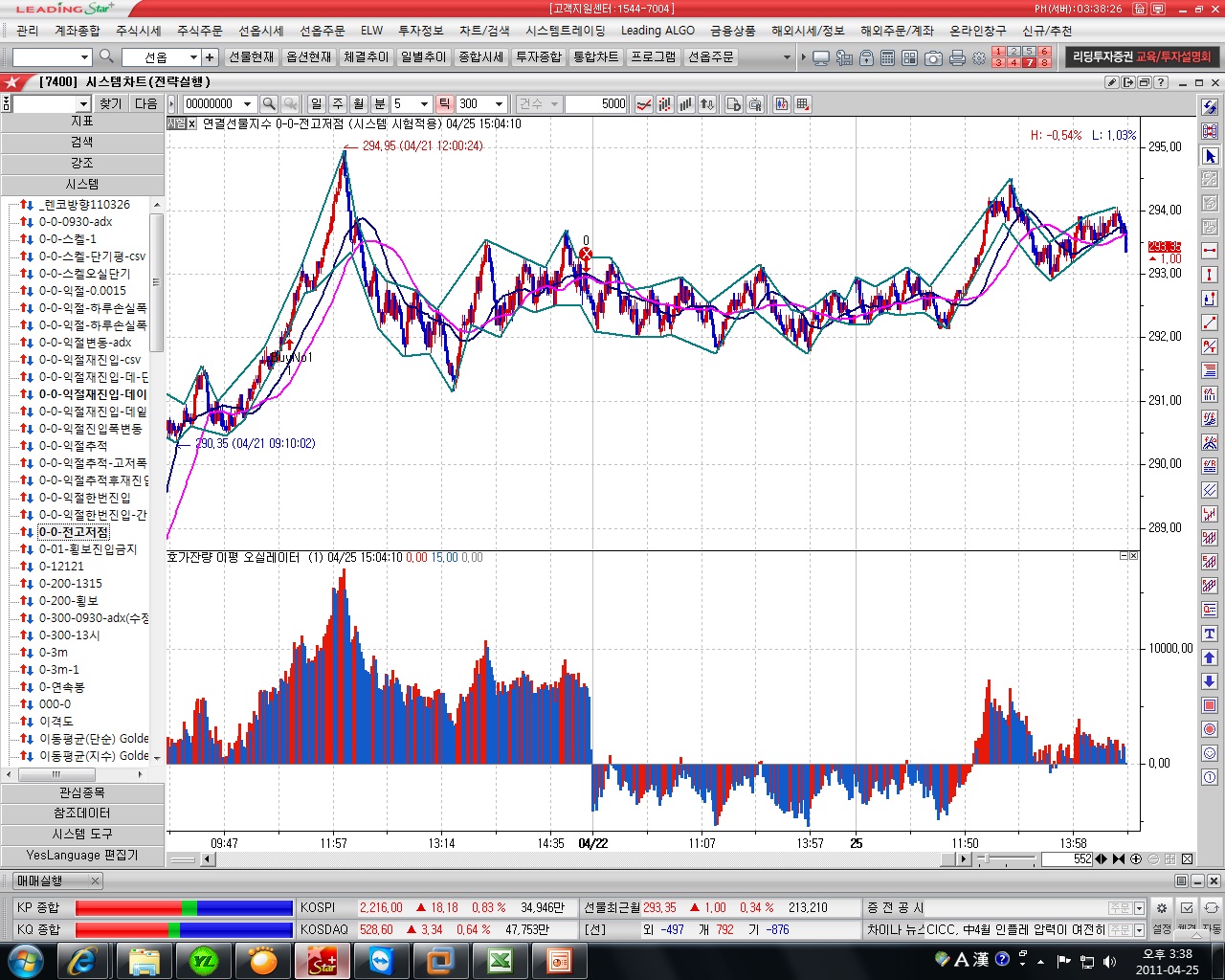Screen dimensions: 1225x980
Task: Select the text annotation T tool
Action: (x=1210, y=634)
